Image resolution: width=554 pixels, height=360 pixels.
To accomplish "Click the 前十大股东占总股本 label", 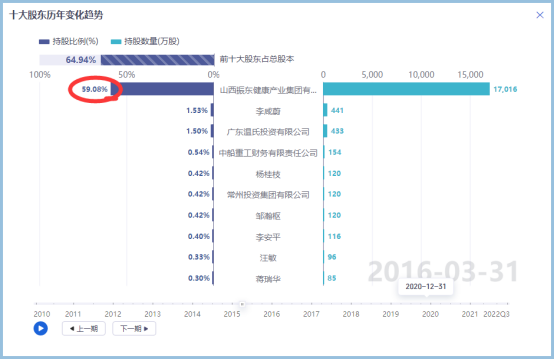I will (257, 59).
